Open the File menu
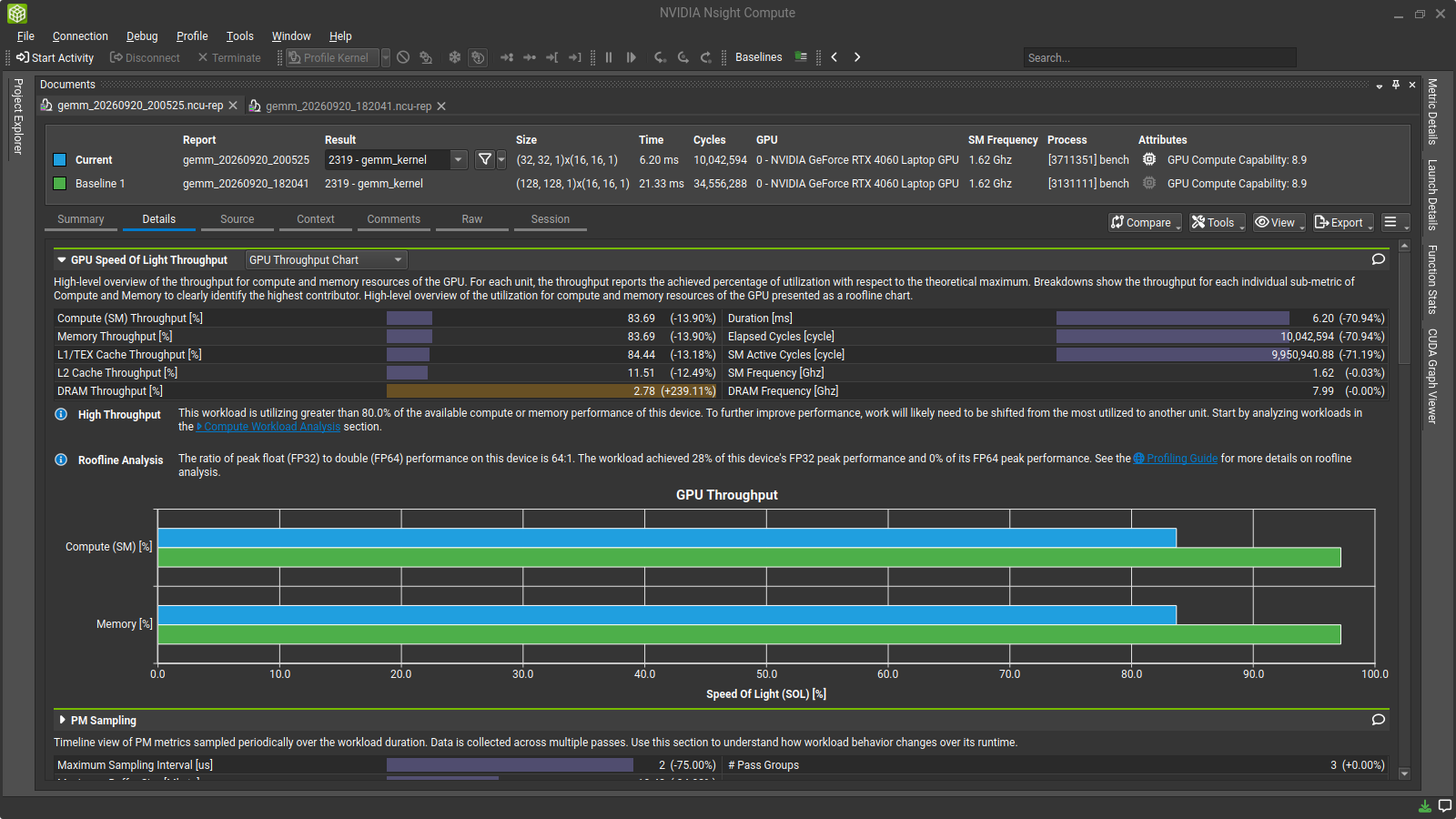The height and width of the screenshot is (819, 1456). coord(25,36)
